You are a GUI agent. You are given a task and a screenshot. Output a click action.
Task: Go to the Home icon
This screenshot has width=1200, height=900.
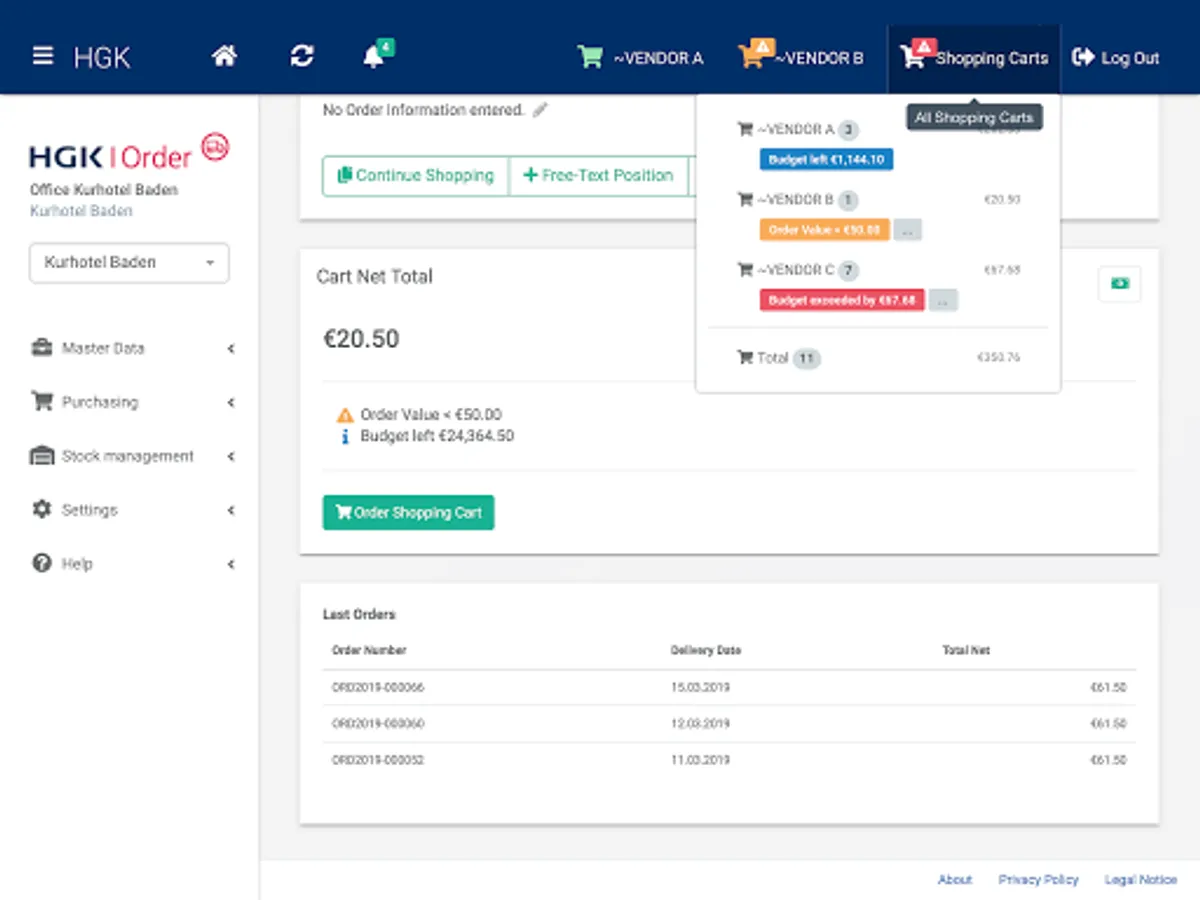(x=225, y=56)
